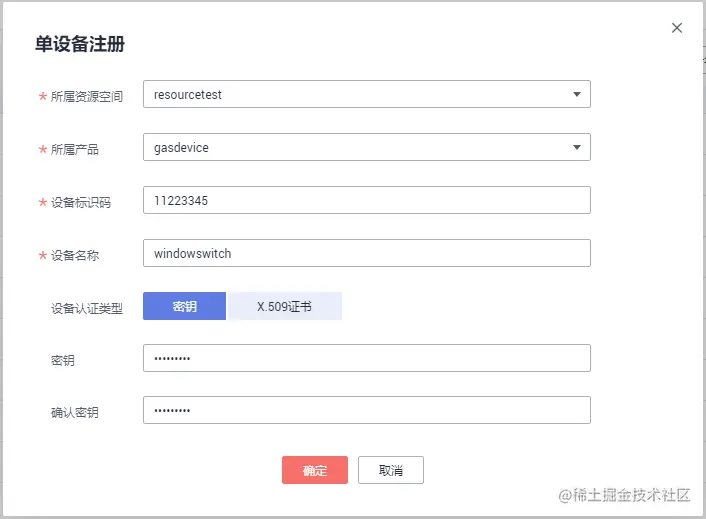
Task: Click into the 密钥 password field
Action: [367, 358]
